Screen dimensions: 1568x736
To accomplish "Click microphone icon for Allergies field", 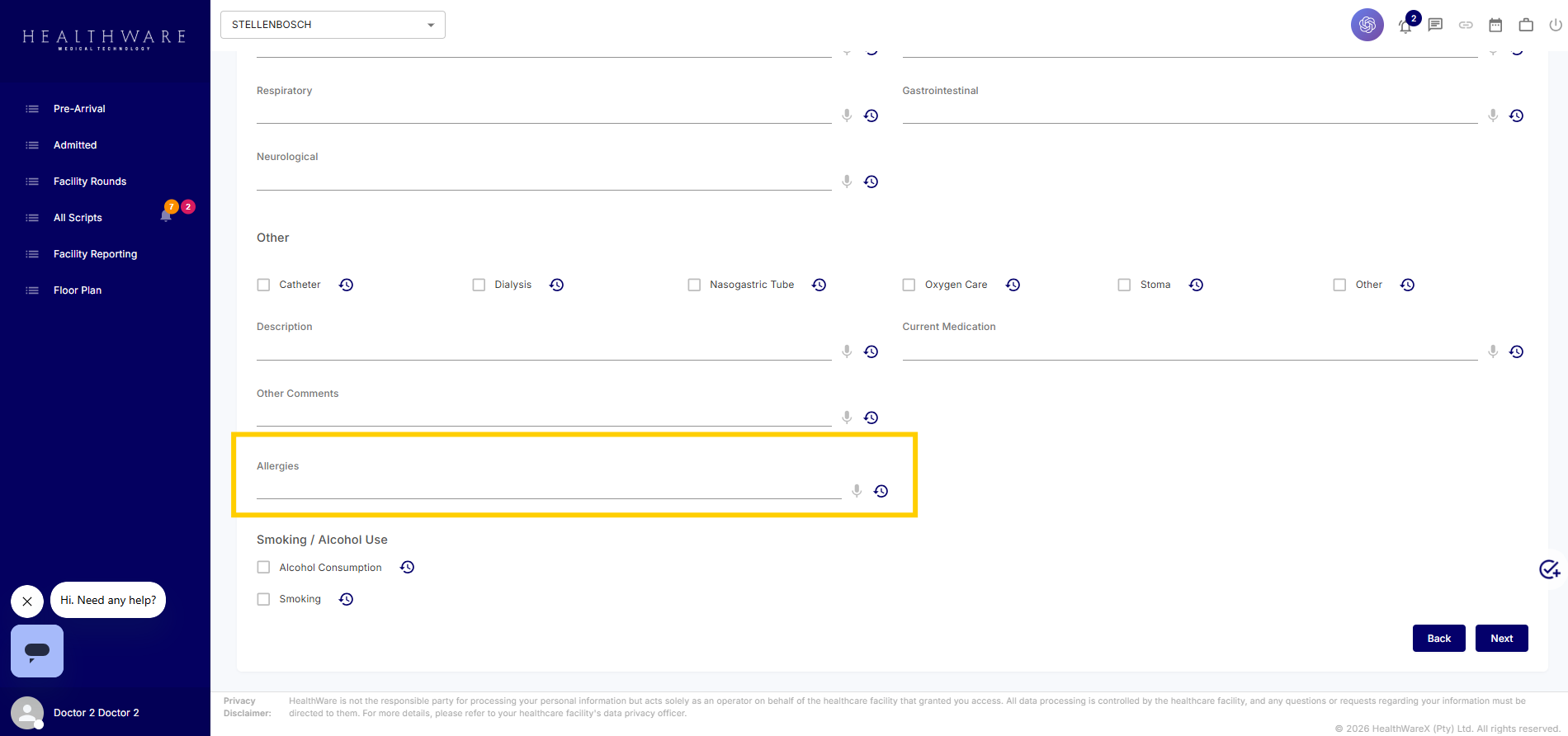I will point(857,491).
